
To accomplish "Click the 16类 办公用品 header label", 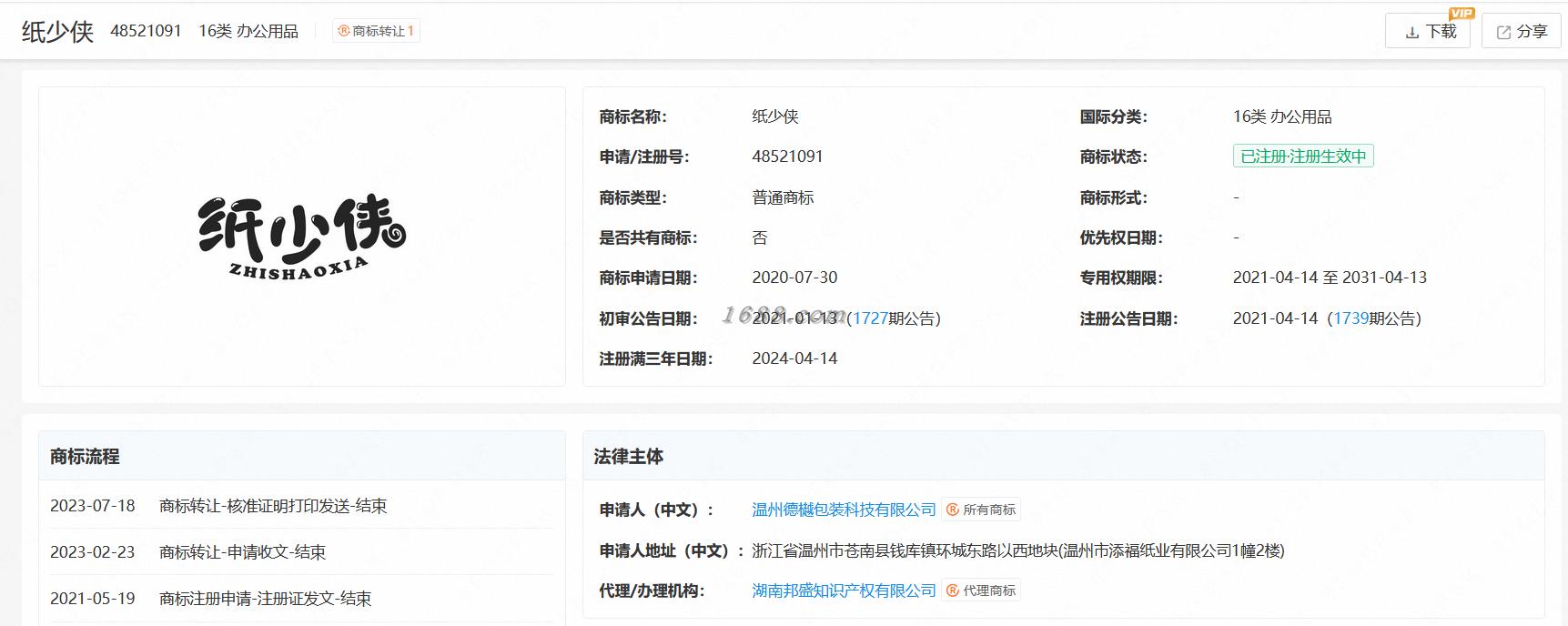I will 248,31.
